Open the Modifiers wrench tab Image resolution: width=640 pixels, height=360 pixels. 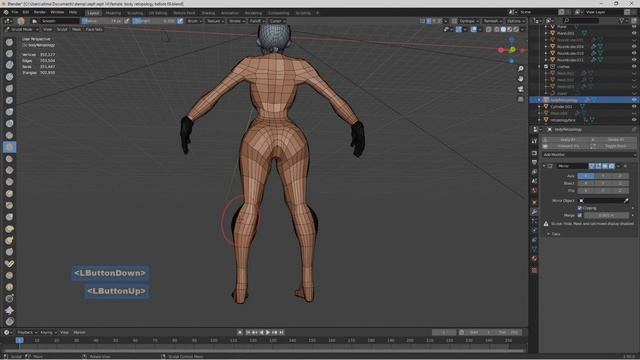pyautogui.click(x=534, y=211)
